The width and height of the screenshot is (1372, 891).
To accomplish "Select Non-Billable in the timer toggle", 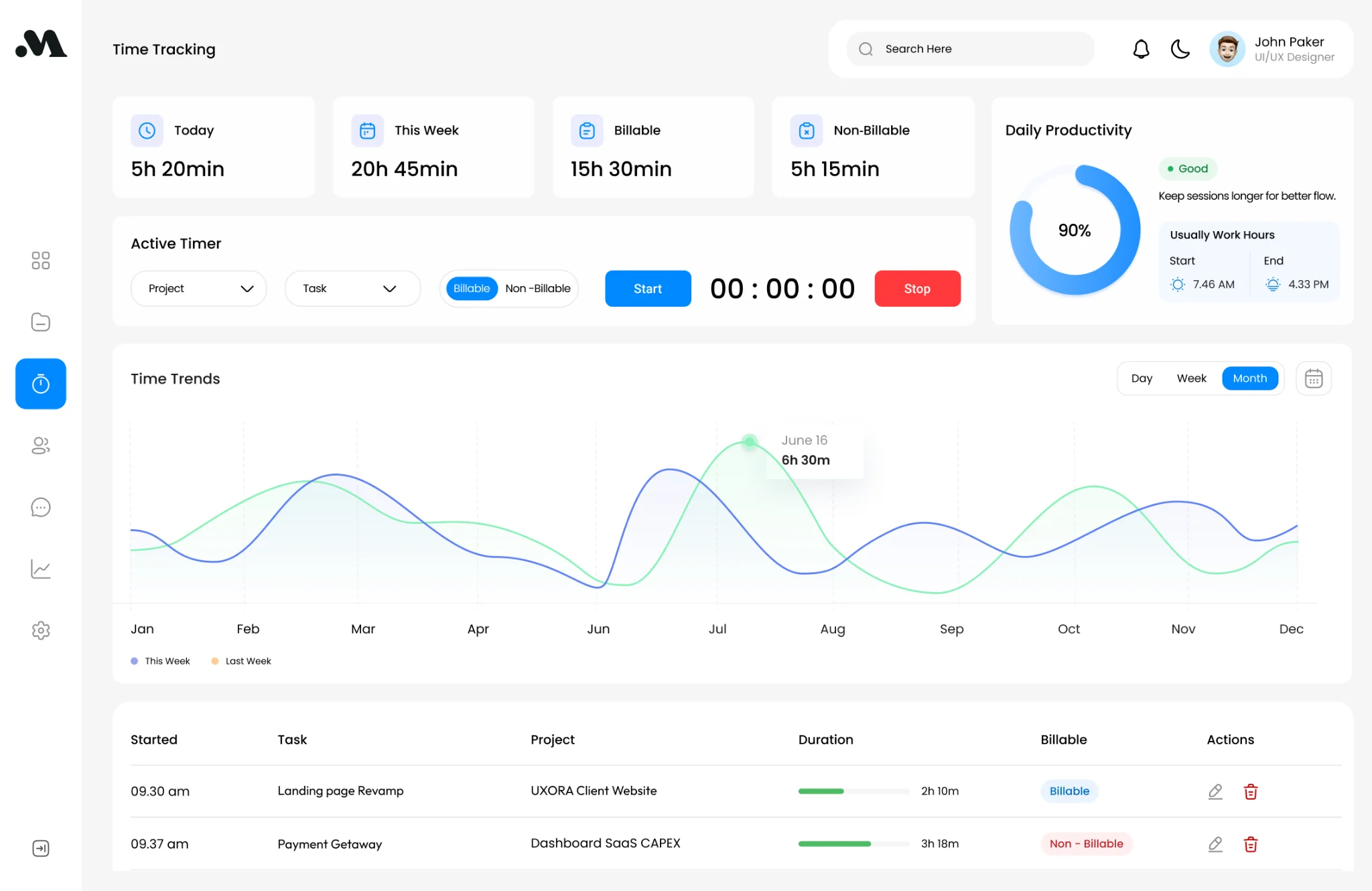I will pyautogui.click(x=538, y=288).
